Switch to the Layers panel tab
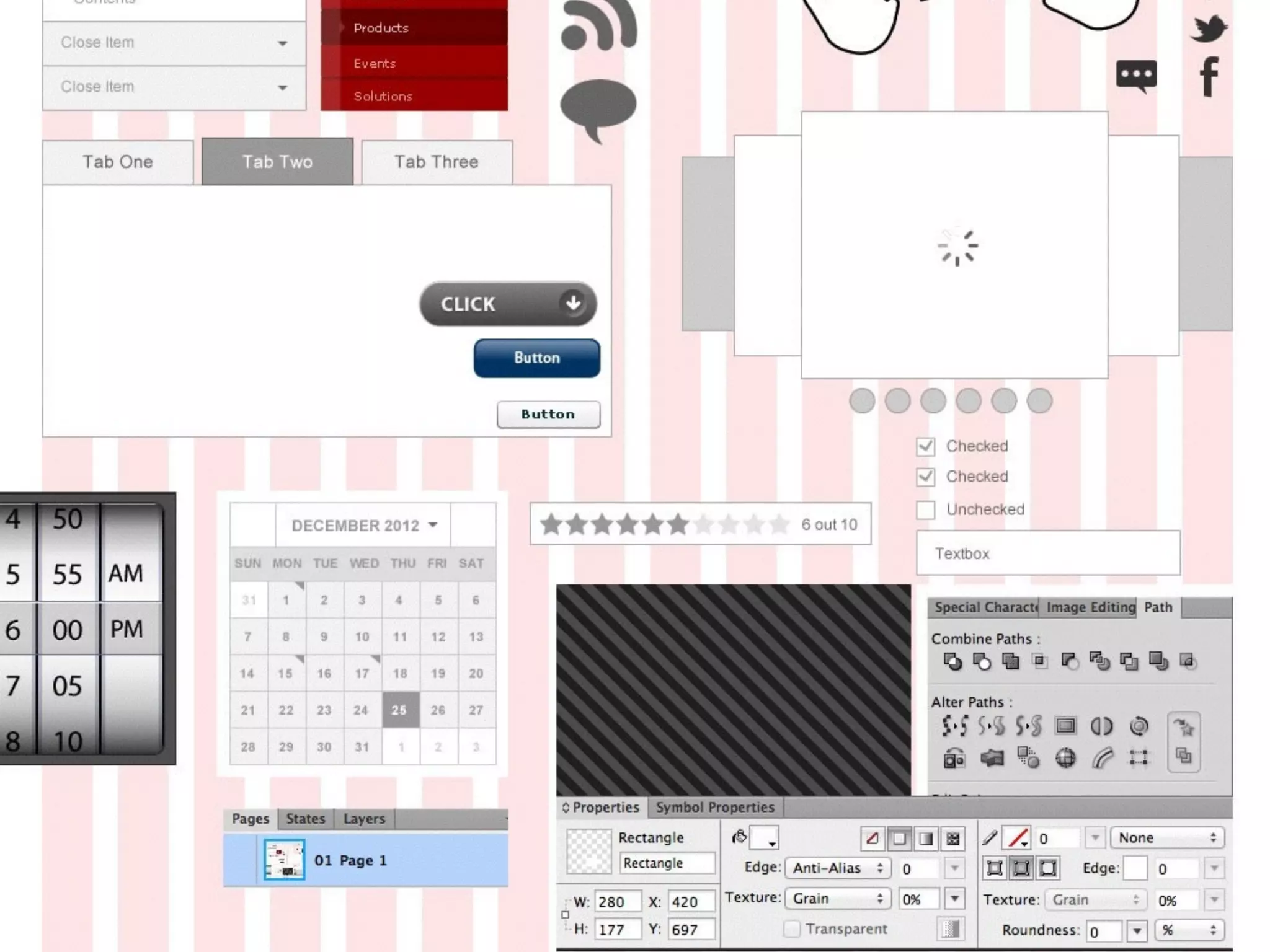This screenshot has width=1270, height=952. (364, 819)
